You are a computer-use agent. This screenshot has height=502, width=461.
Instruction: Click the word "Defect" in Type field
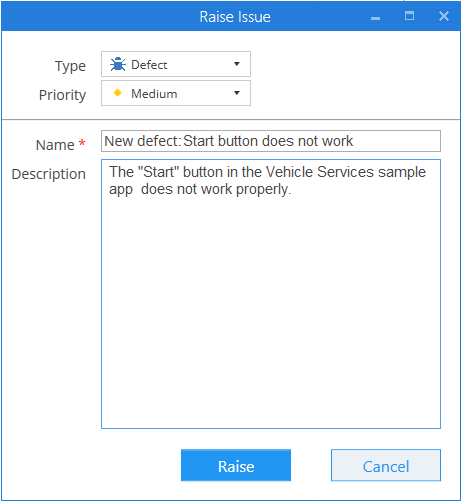pos(149,65)
